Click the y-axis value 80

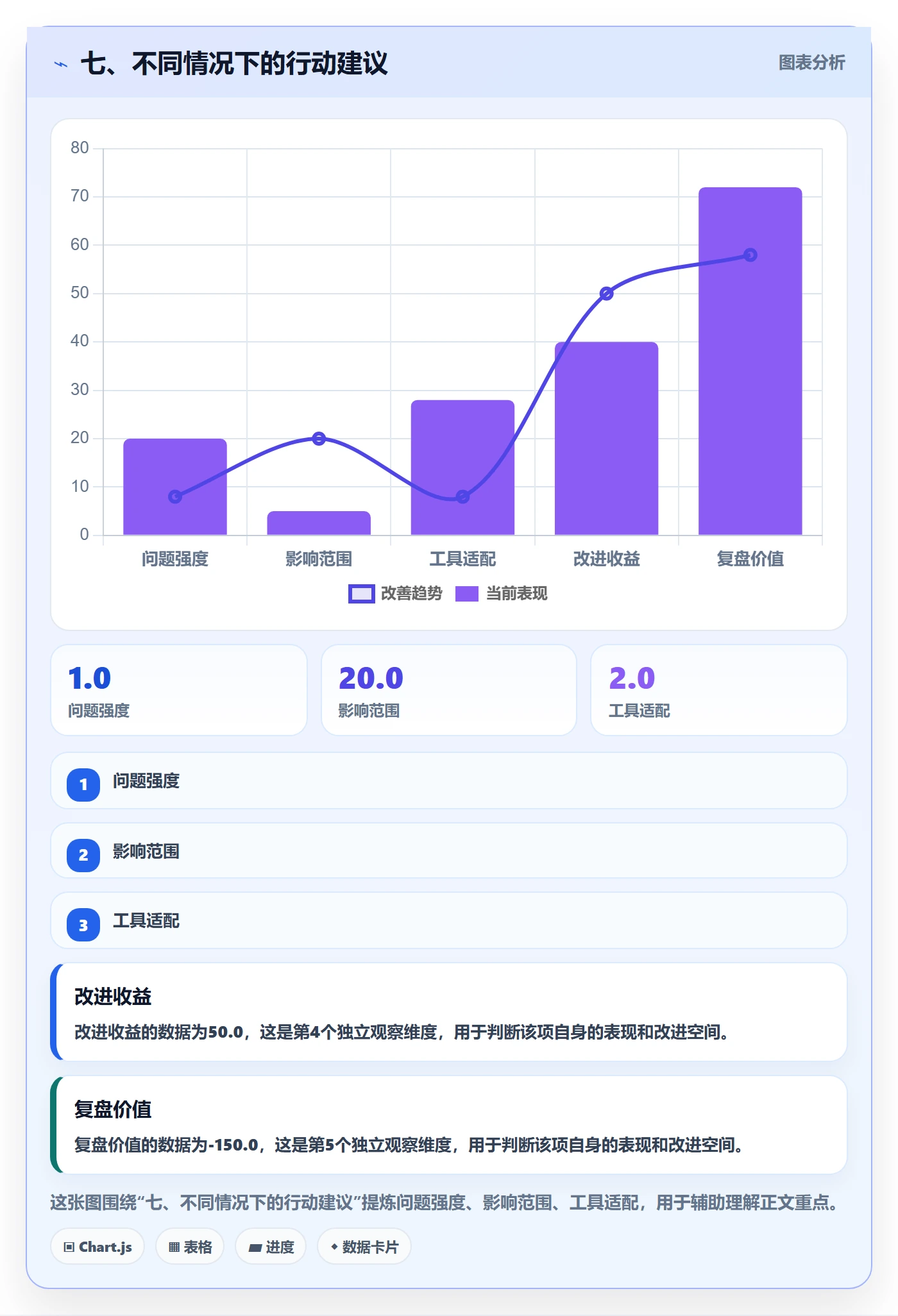coord(80,148)
